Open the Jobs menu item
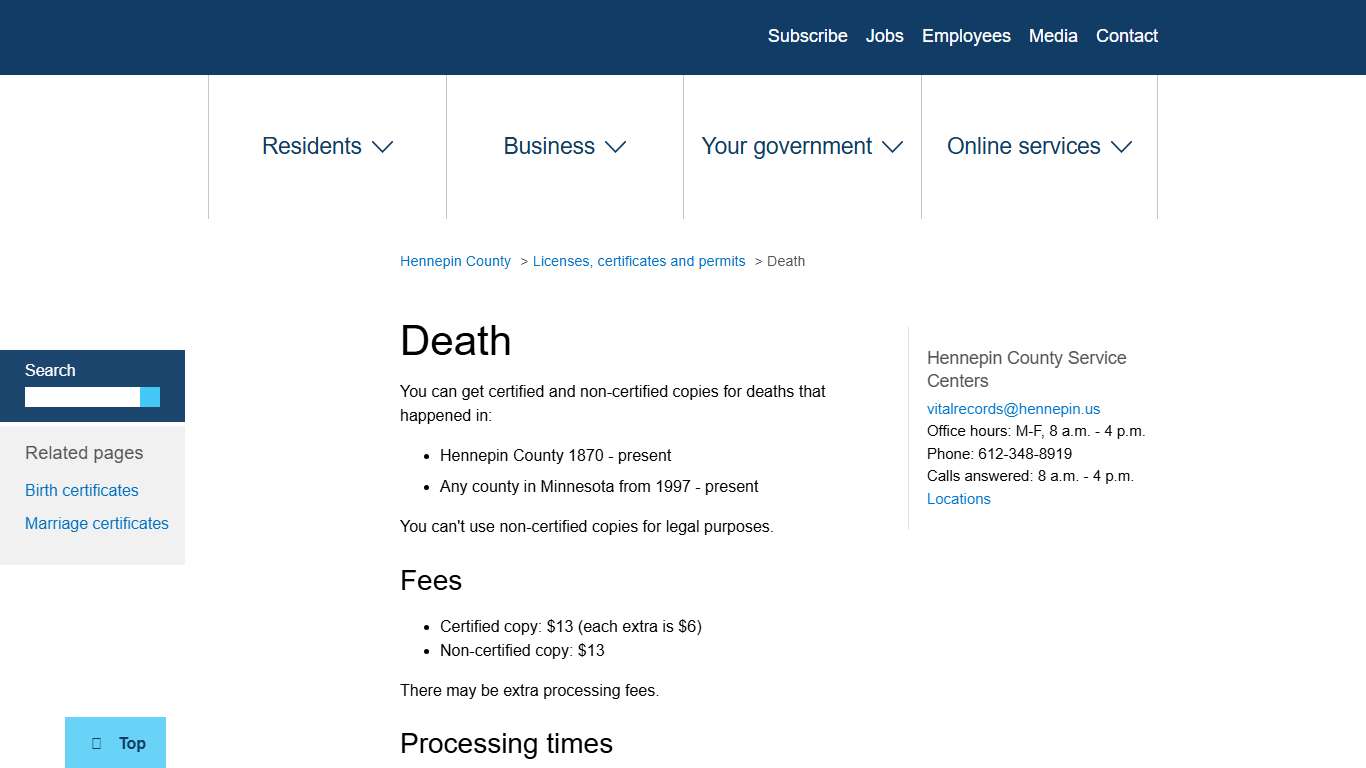1366x768 pixels. coord(884,36)
